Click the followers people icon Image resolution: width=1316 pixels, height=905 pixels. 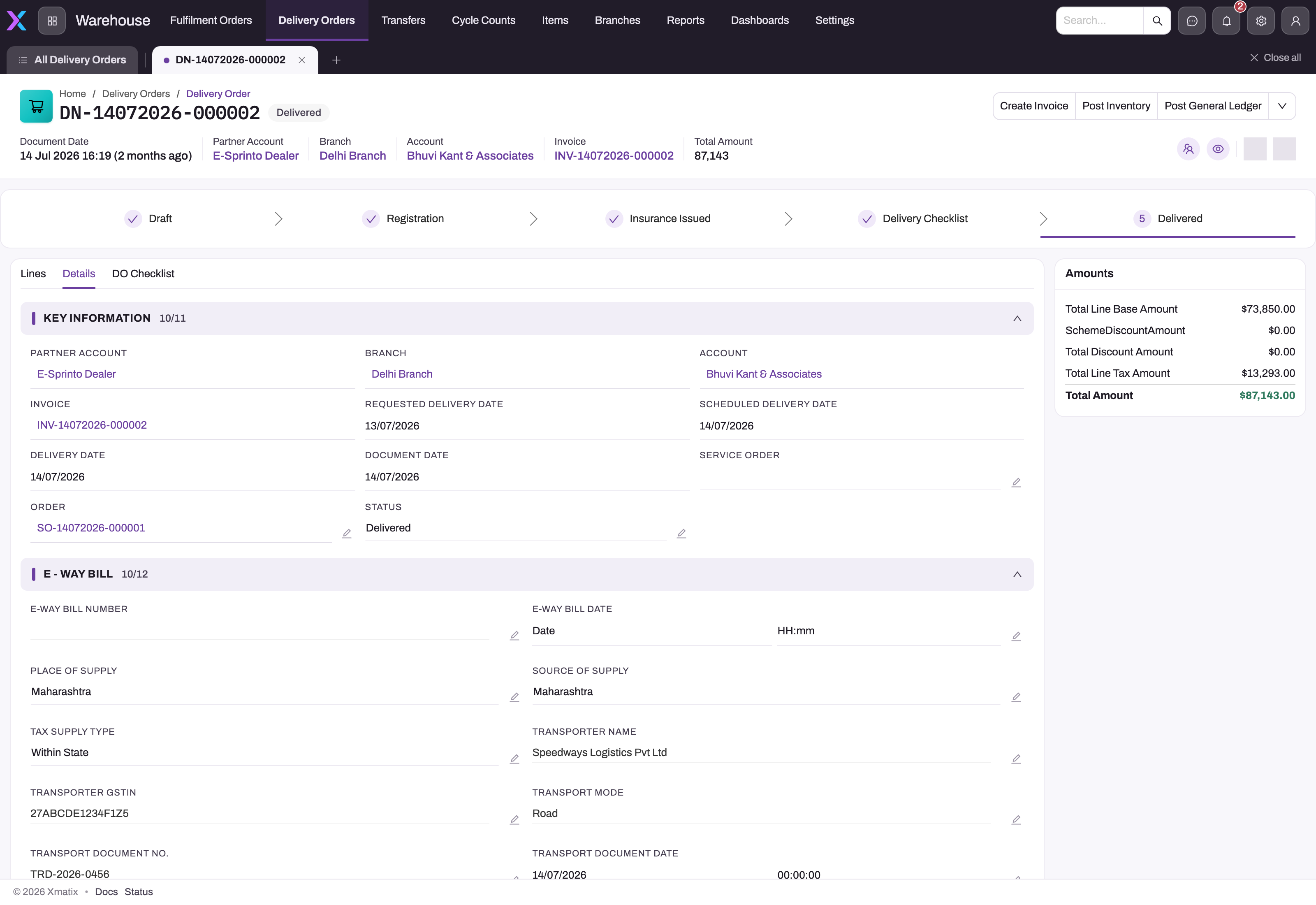point(1188,149)
